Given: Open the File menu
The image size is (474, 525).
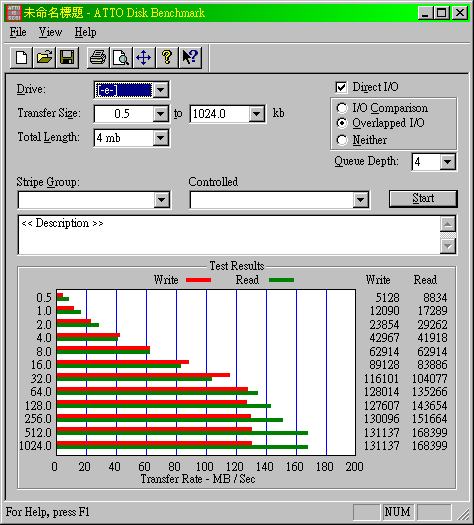Looking at the screenshot, I should (18, 32).
